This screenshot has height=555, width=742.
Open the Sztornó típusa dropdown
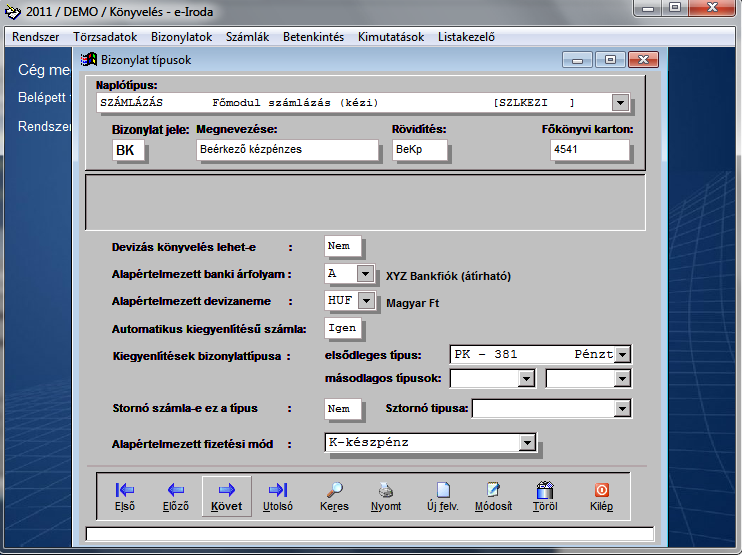pos(623,408)
